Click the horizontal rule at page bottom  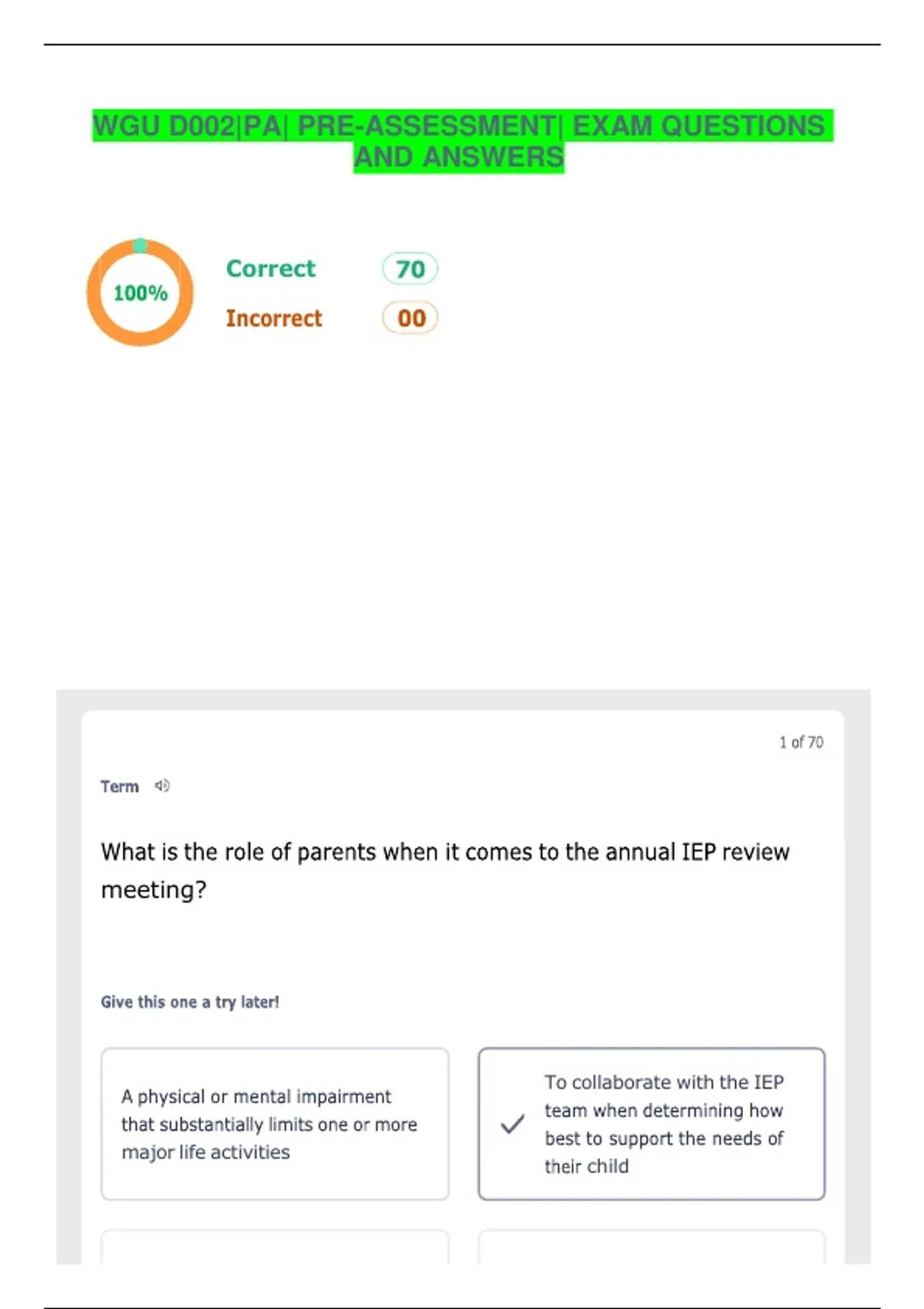pos(462,1307)
